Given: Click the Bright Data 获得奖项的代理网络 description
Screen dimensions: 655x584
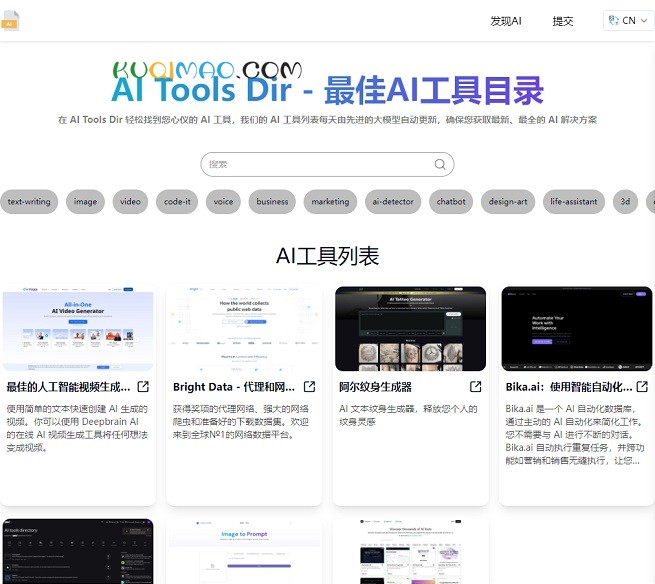Looking at the screenshot, I should (x=241, y=421).
